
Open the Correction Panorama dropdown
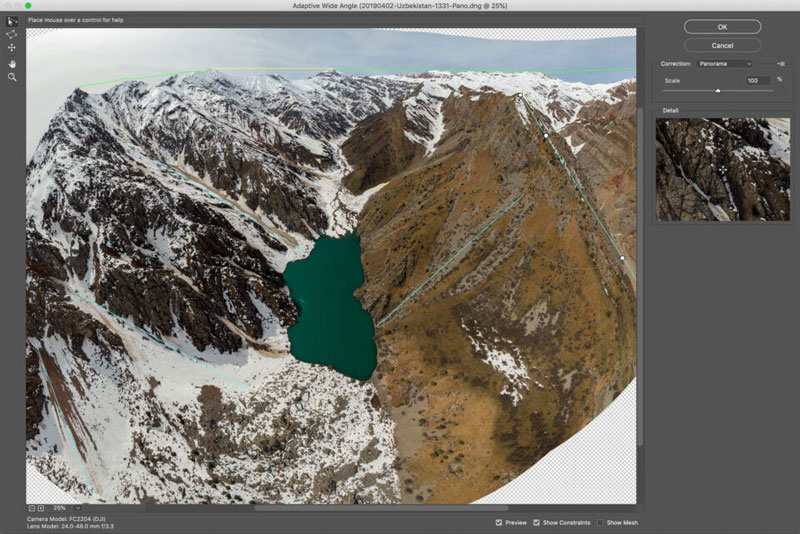point(725,63)
